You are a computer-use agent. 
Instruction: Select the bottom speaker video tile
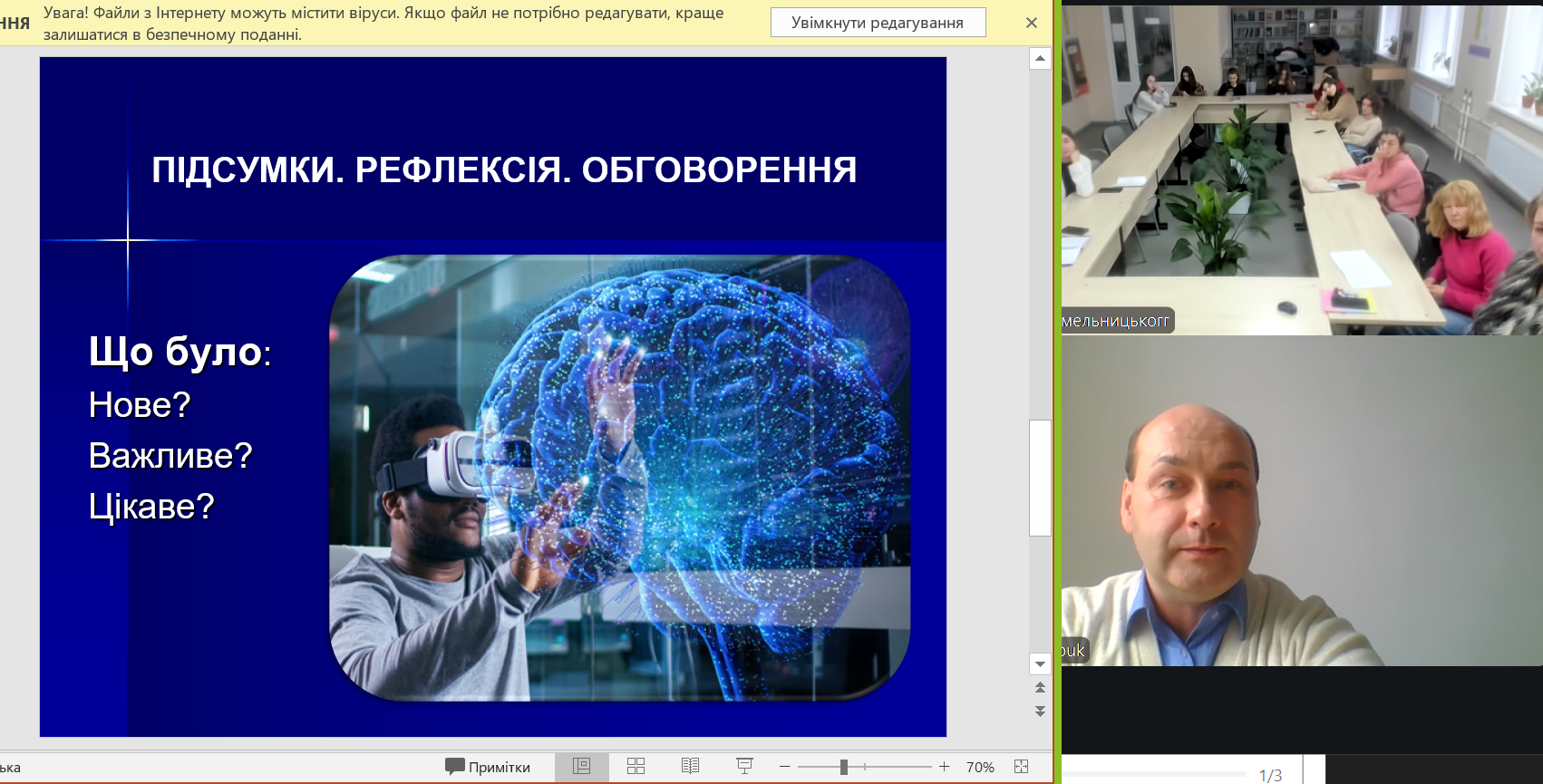(x=1302, y=500)
